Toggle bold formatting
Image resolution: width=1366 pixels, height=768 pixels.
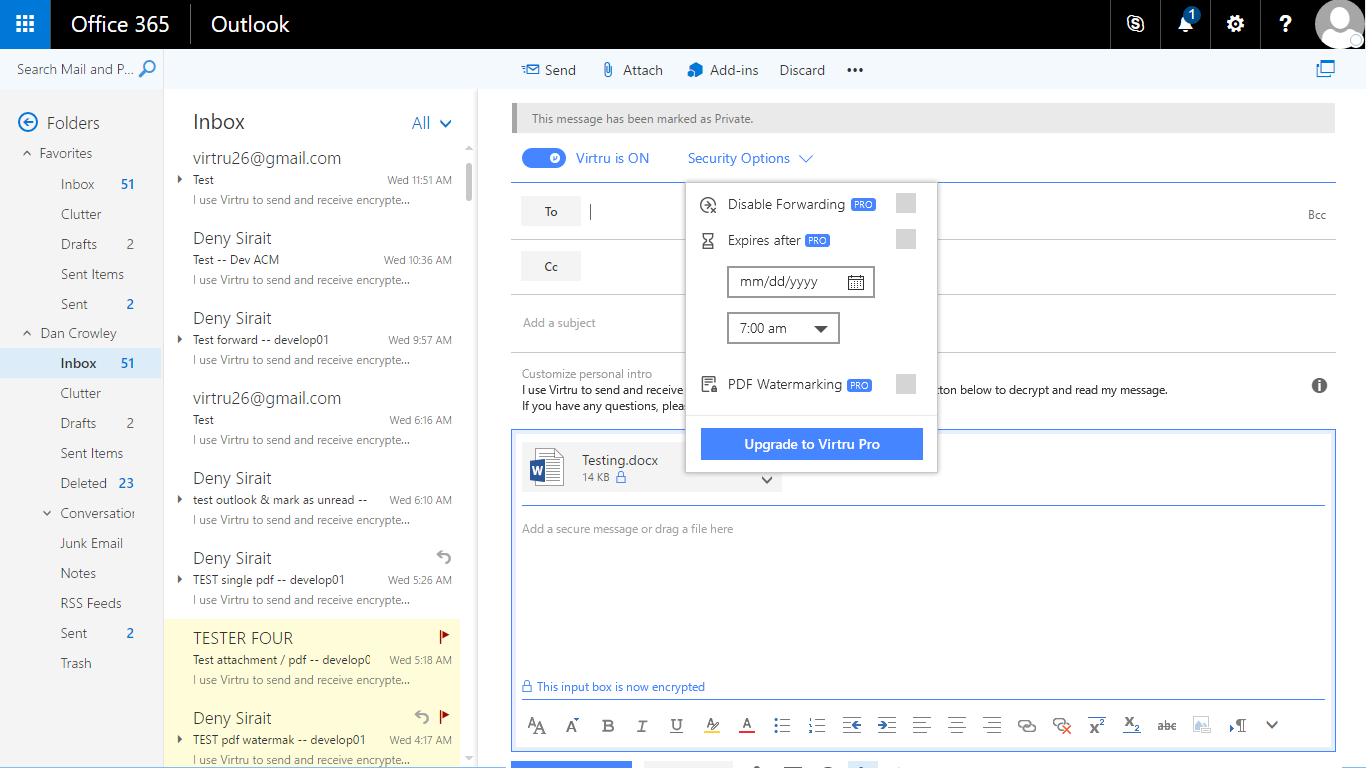coord(607,726)
